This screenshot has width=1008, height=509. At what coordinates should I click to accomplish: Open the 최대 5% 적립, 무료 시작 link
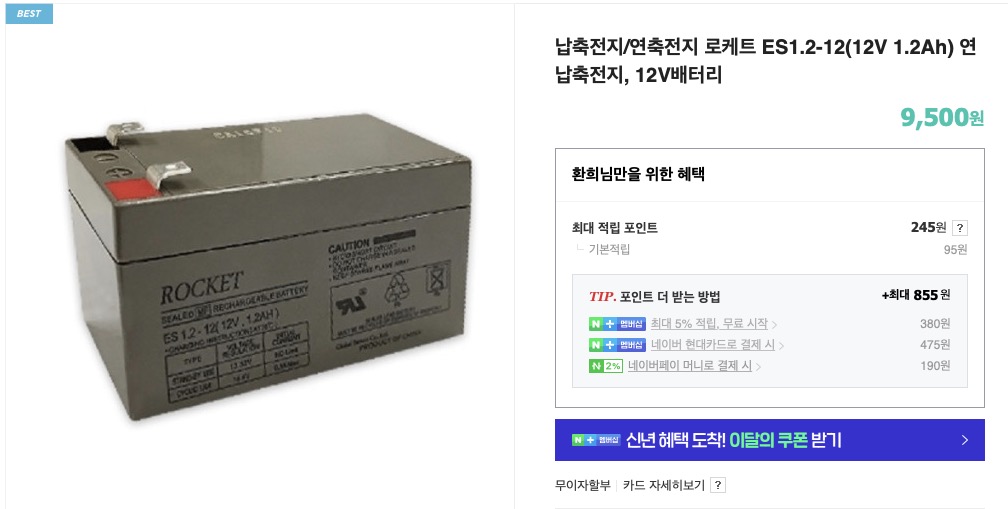[x=710, y=324]
